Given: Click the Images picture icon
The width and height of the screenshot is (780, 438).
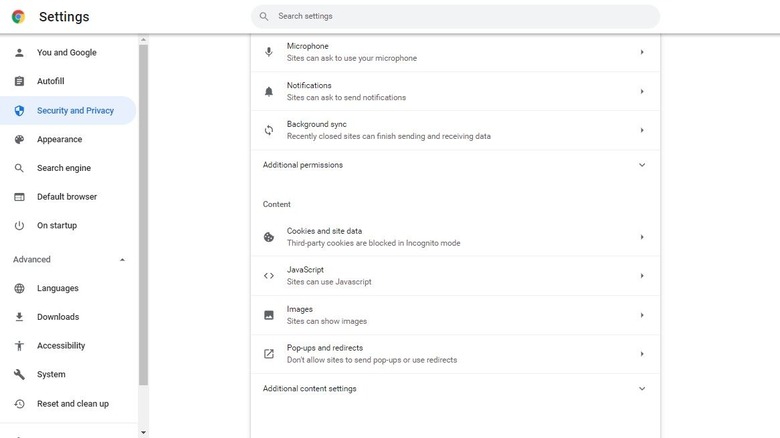Looking at the screenshot, I should 268,315.
